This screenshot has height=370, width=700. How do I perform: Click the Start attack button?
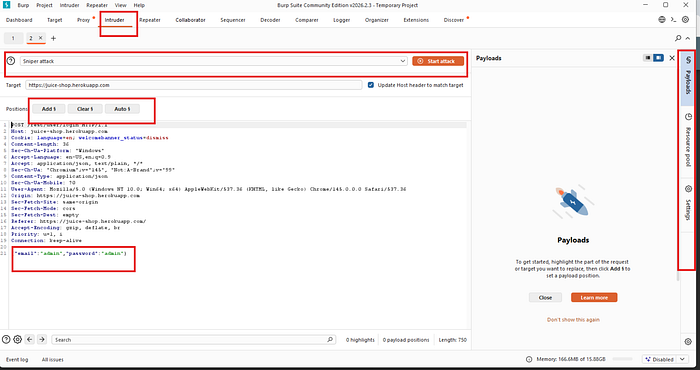click(438, 61)
